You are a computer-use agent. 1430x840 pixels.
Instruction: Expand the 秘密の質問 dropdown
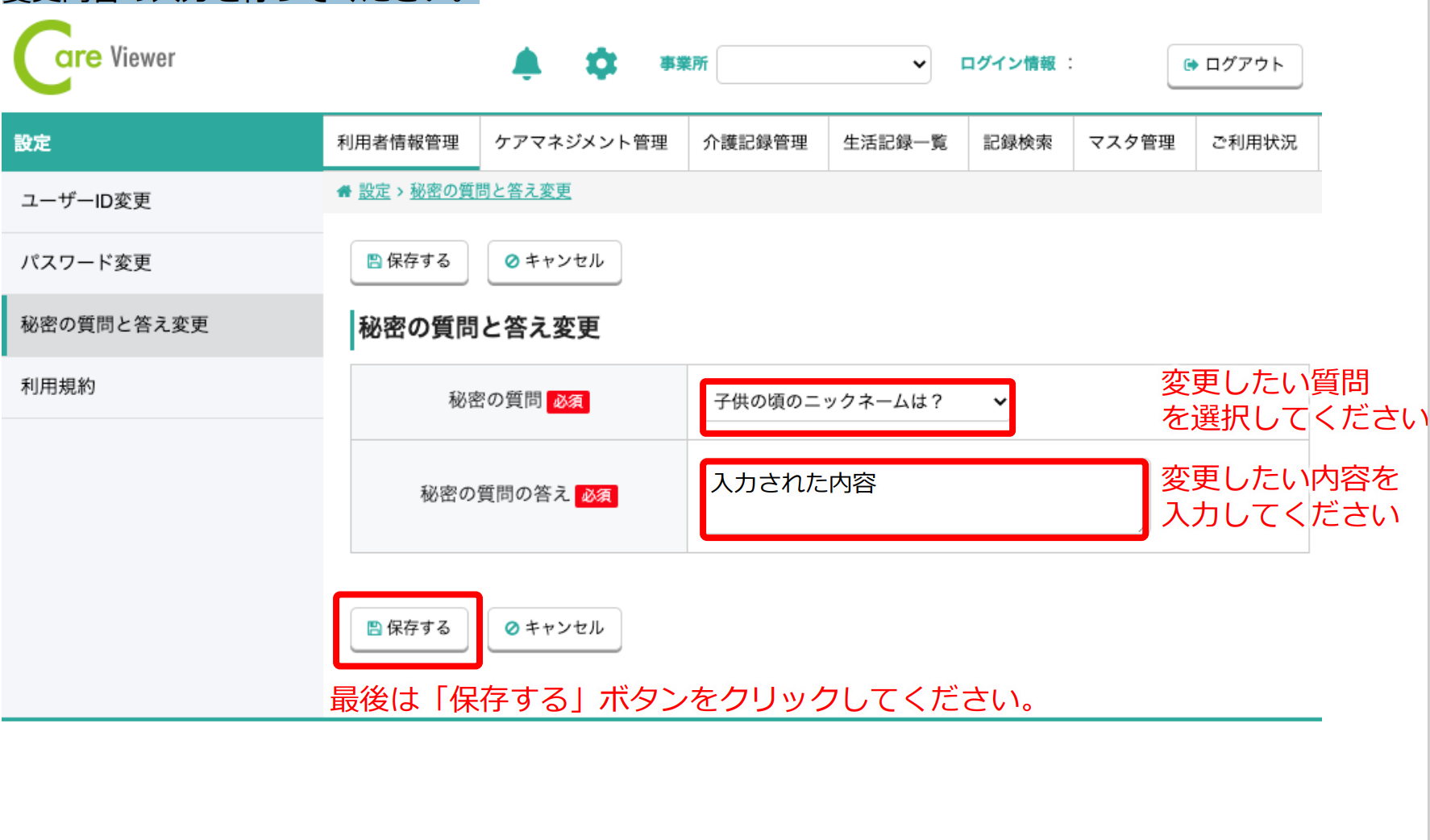pos(858,401)
